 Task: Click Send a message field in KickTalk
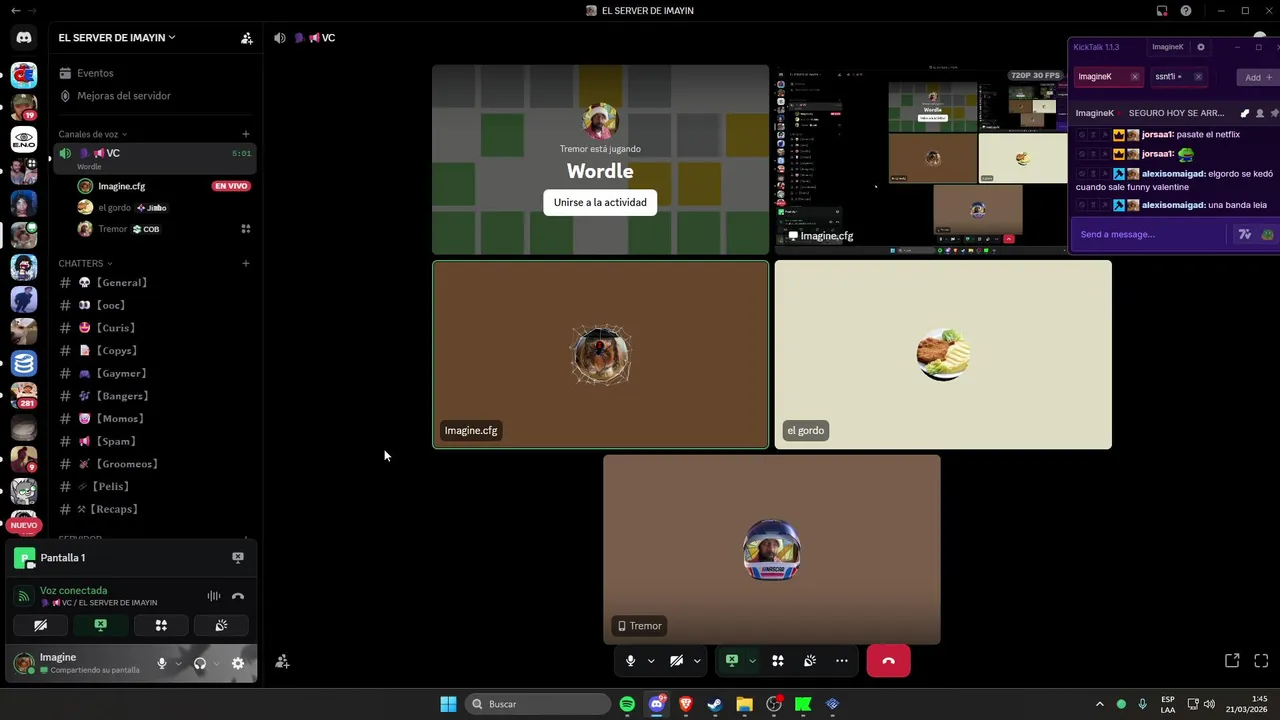(x=1150, y=234)
